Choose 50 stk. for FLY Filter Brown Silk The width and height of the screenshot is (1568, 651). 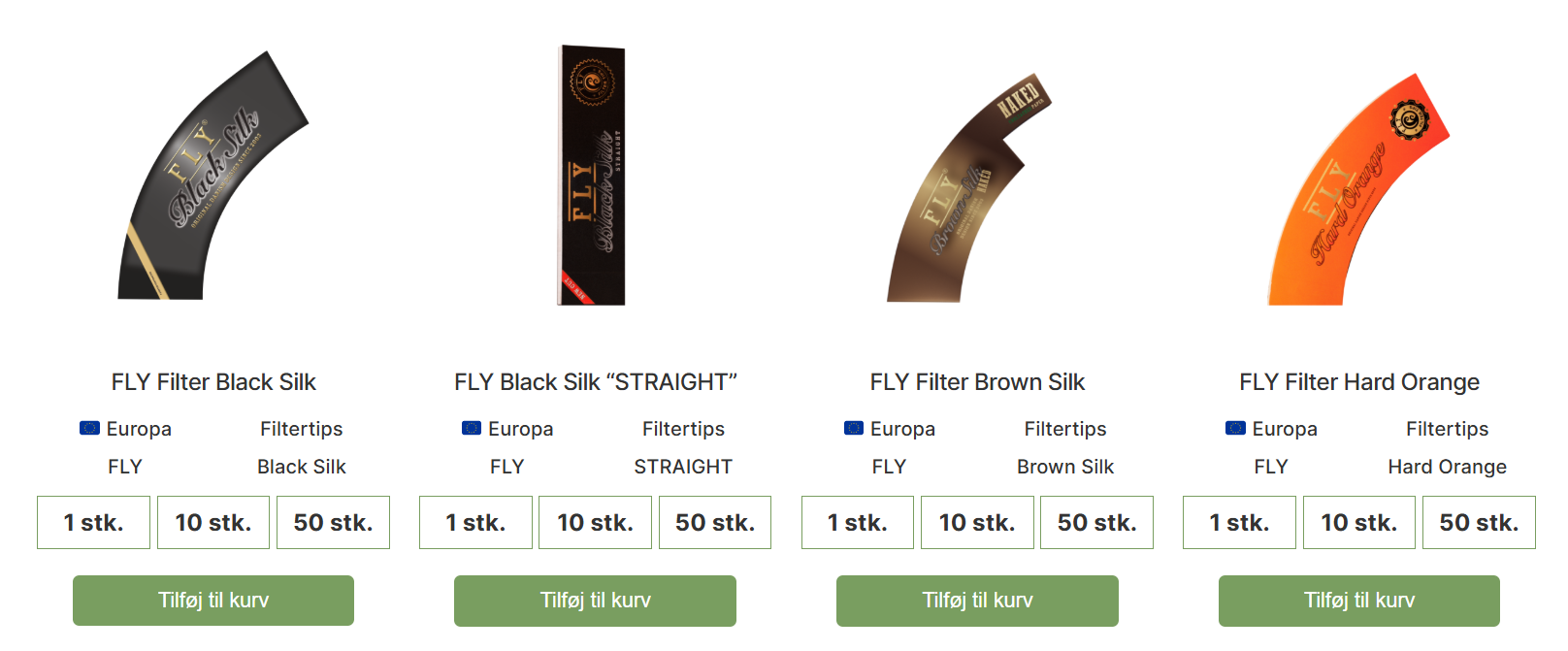(1096, 523)
